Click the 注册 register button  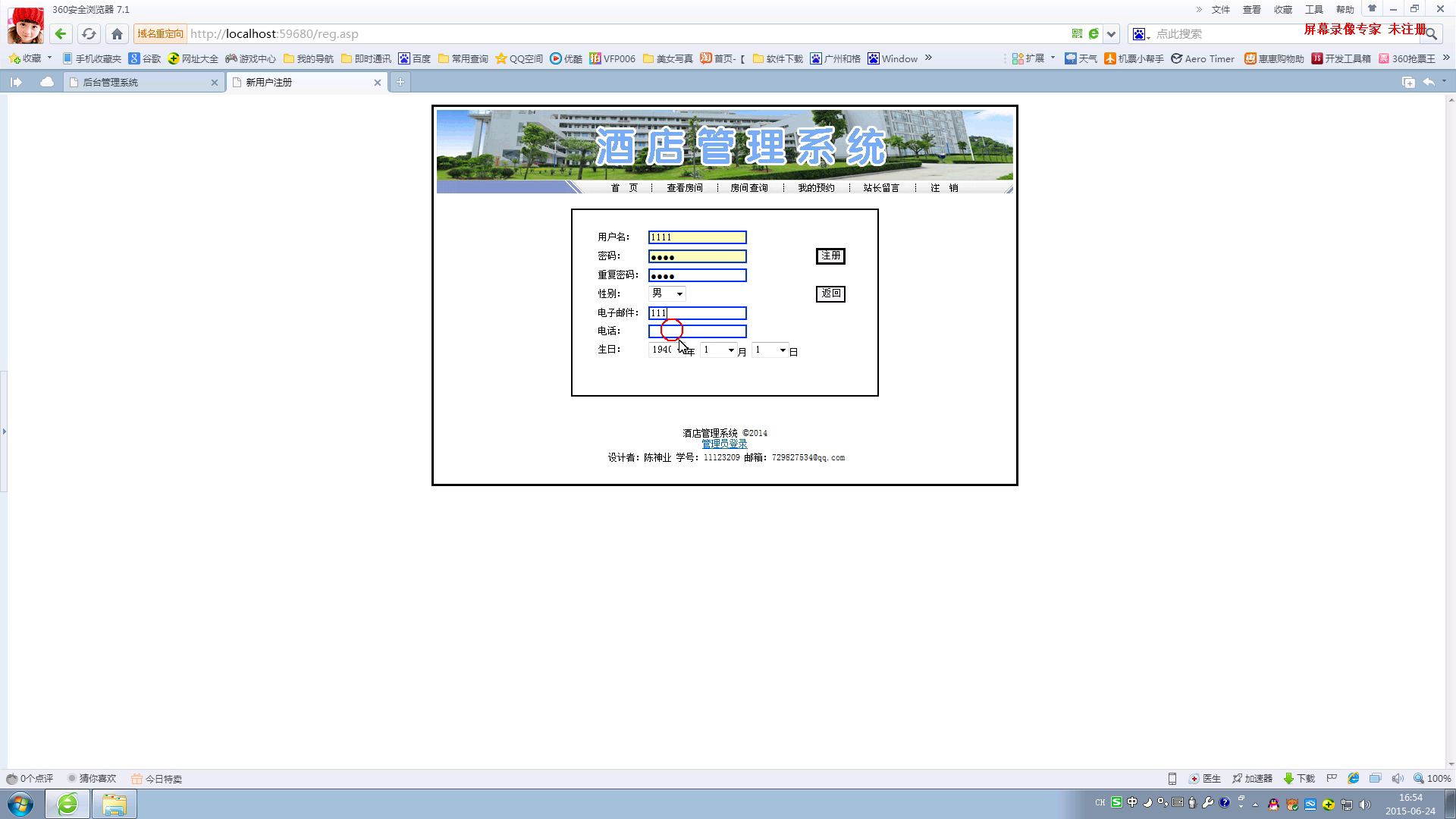[x=830, y=256]
